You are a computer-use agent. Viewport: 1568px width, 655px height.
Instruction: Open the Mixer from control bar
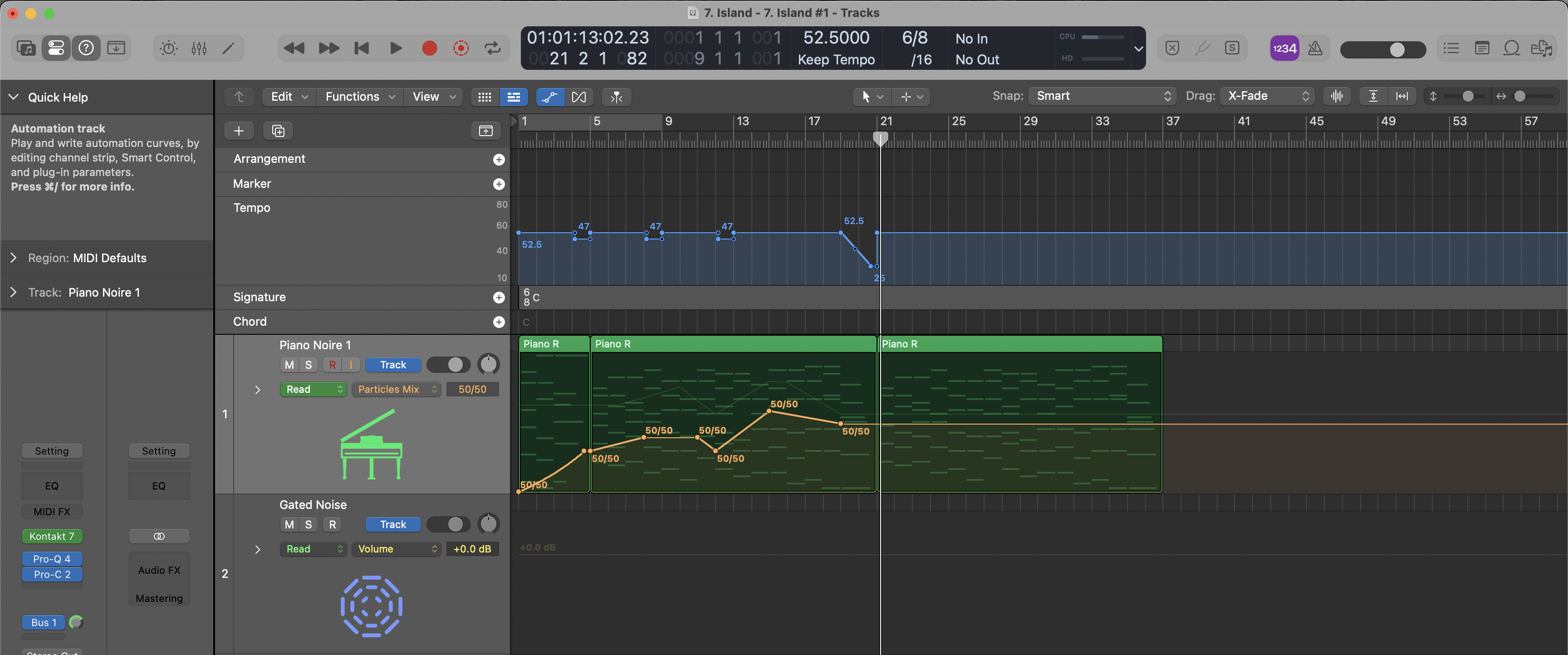pyautogui.click(x=199, y=48)
